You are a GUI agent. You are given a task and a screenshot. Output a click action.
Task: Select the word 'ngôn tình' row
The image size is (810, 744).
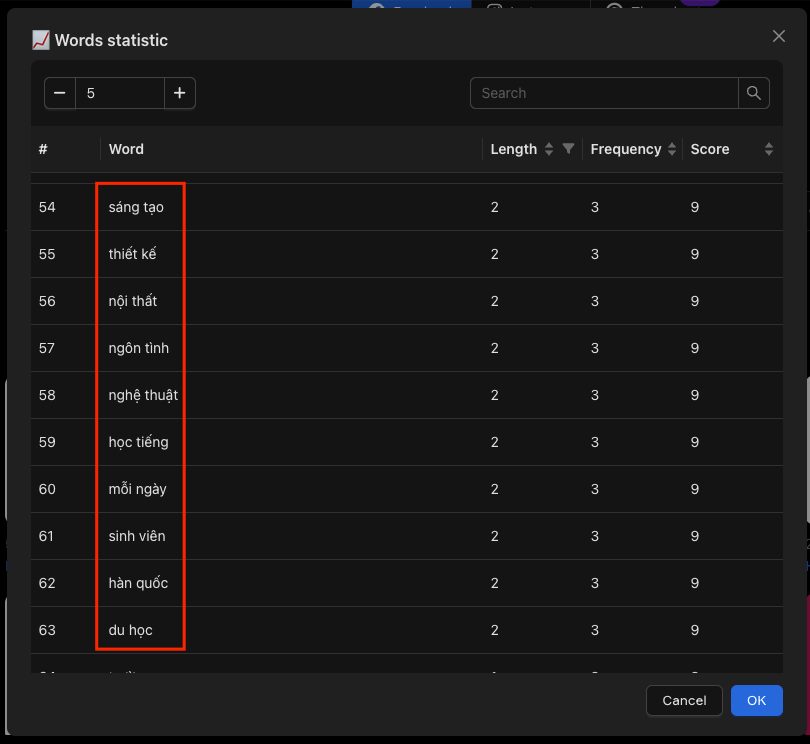[x=407, y=348]
